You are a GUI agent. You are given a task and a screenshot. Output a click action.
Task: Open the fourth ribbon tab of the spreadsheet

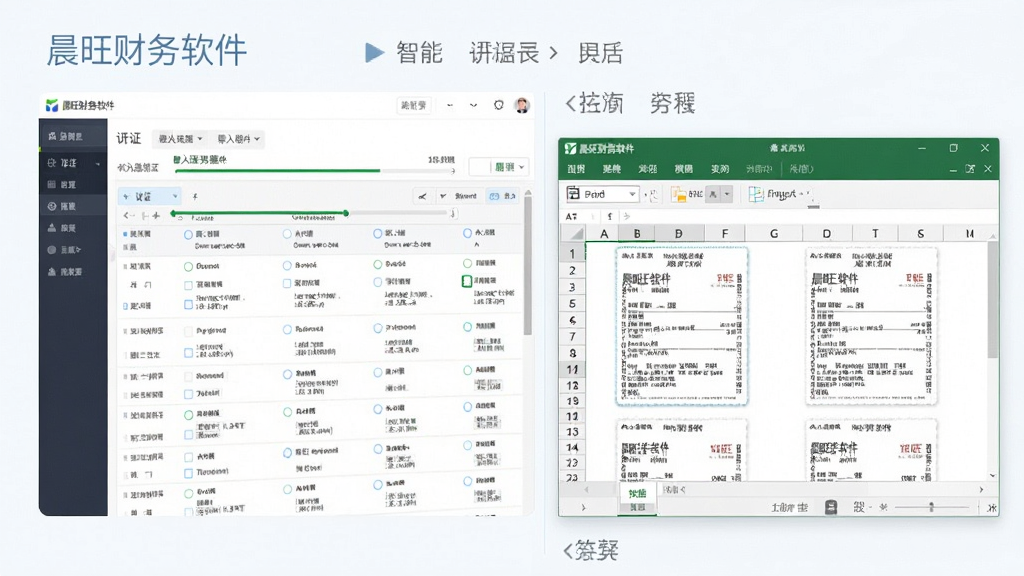pyautogui.click(x=684, y=169)
